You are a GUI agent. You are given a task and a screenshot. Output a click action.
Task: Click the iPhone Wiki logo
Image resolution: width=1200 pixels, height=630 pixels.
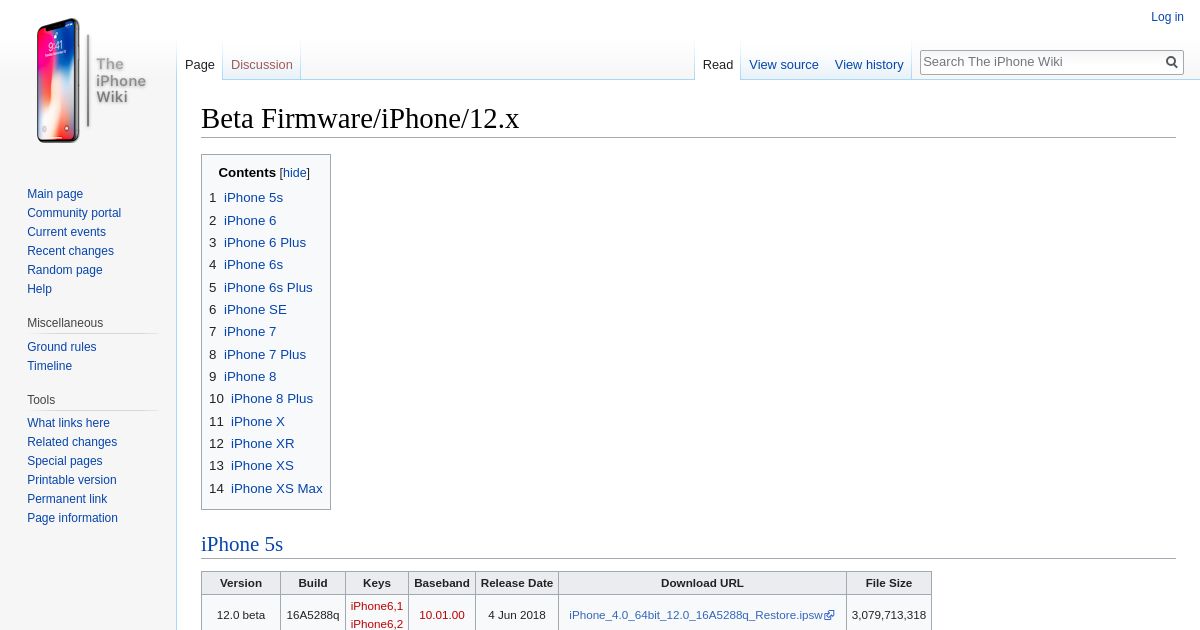coord(90,80)
